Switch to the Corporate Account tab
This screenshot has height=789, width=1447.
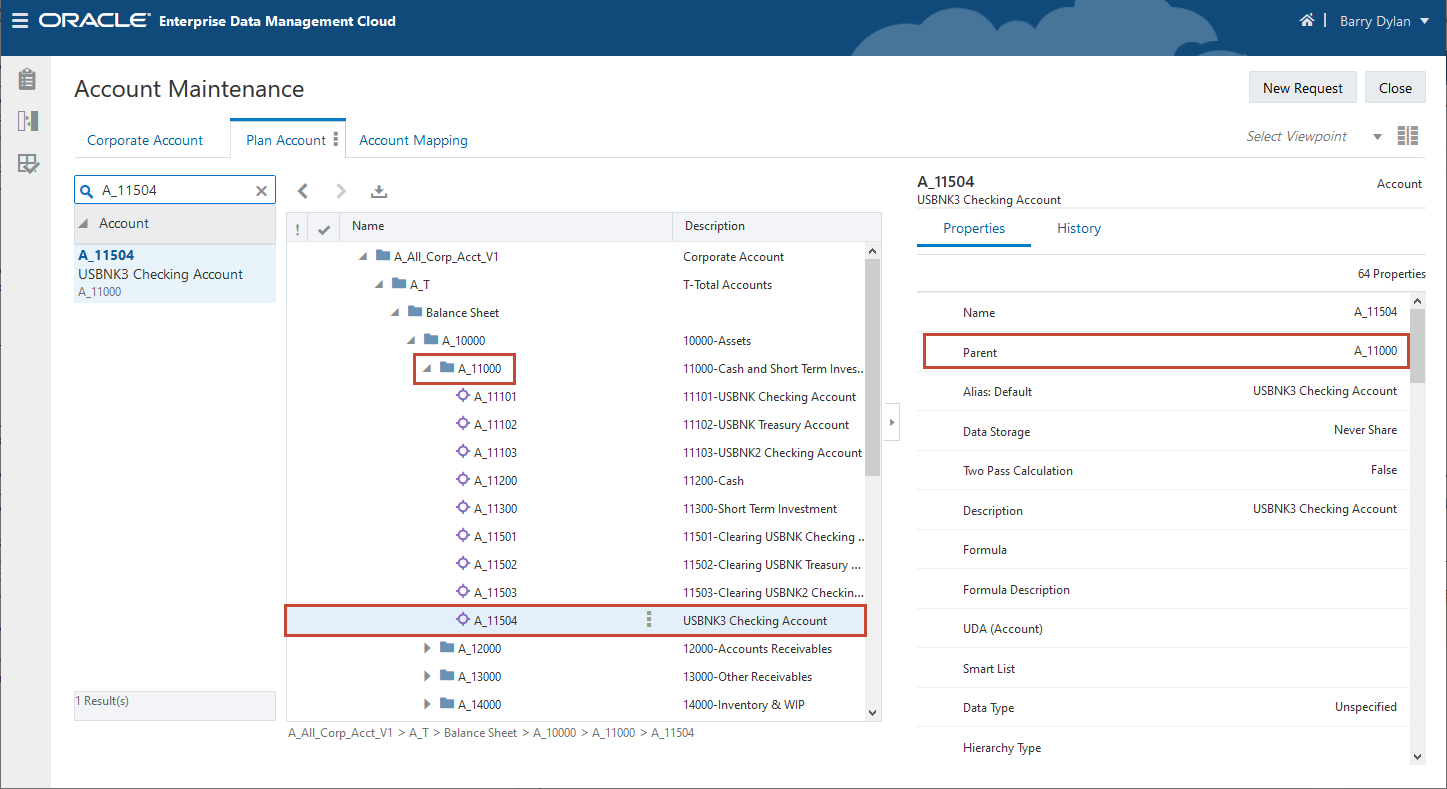click(145, 140)
